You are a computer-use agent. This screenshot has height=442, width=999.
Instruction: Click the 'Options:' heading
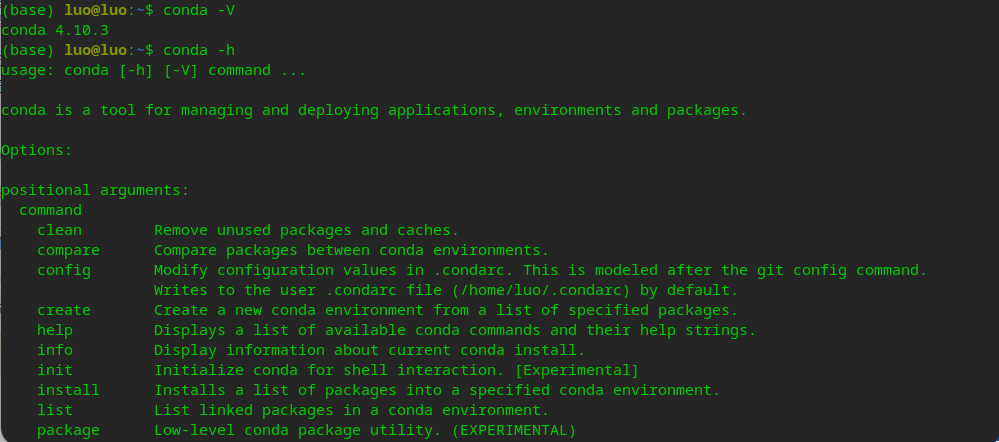tap(37, 150)
